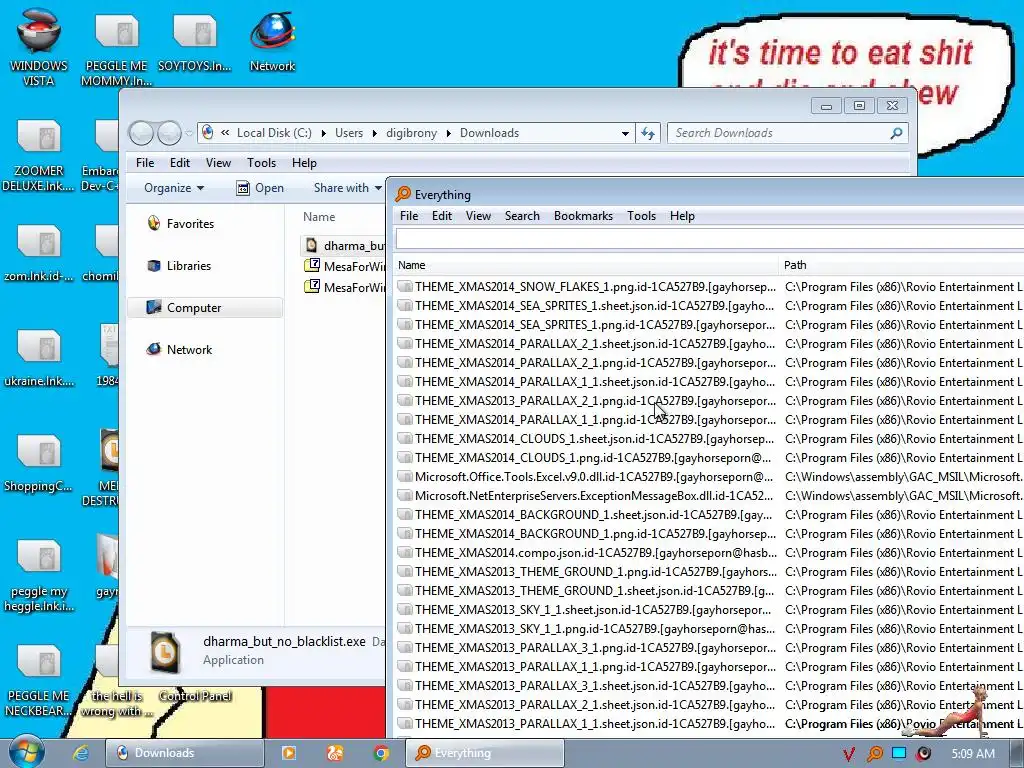
Task: Sort Explorer files by Name column
Action: 319,217
